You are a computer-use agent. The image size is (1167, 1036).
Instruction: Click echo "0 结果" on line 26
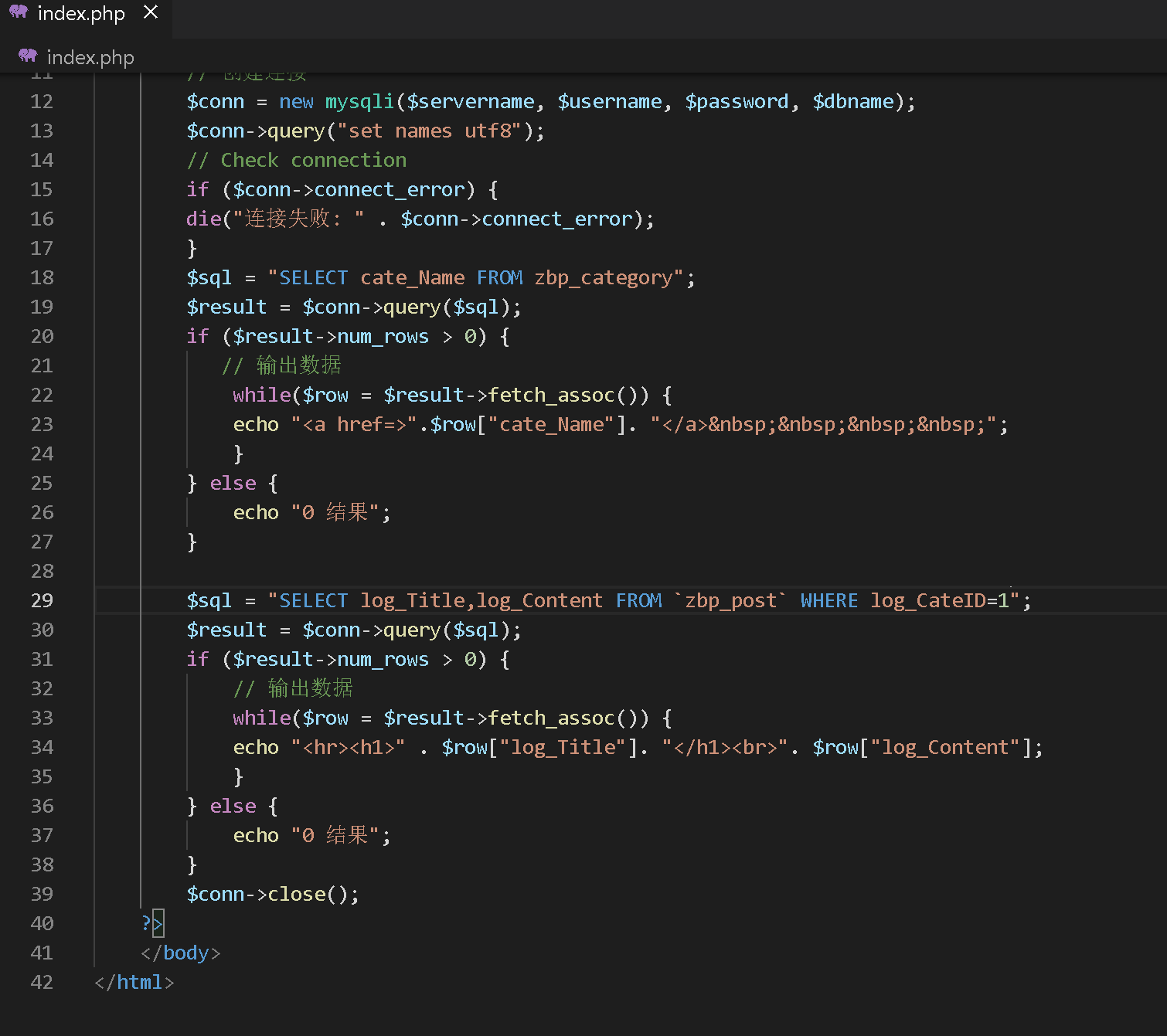311,512
